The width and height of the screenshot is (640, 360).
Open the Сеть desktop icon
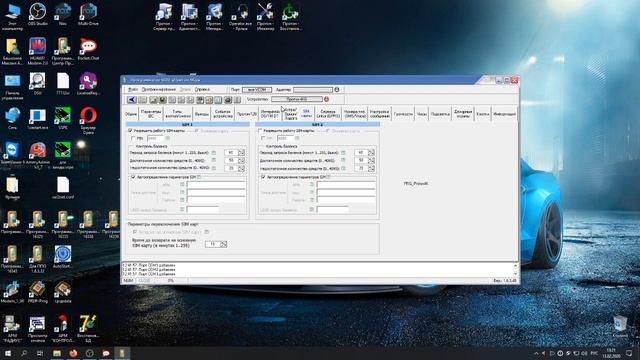[x=12, y=119]
